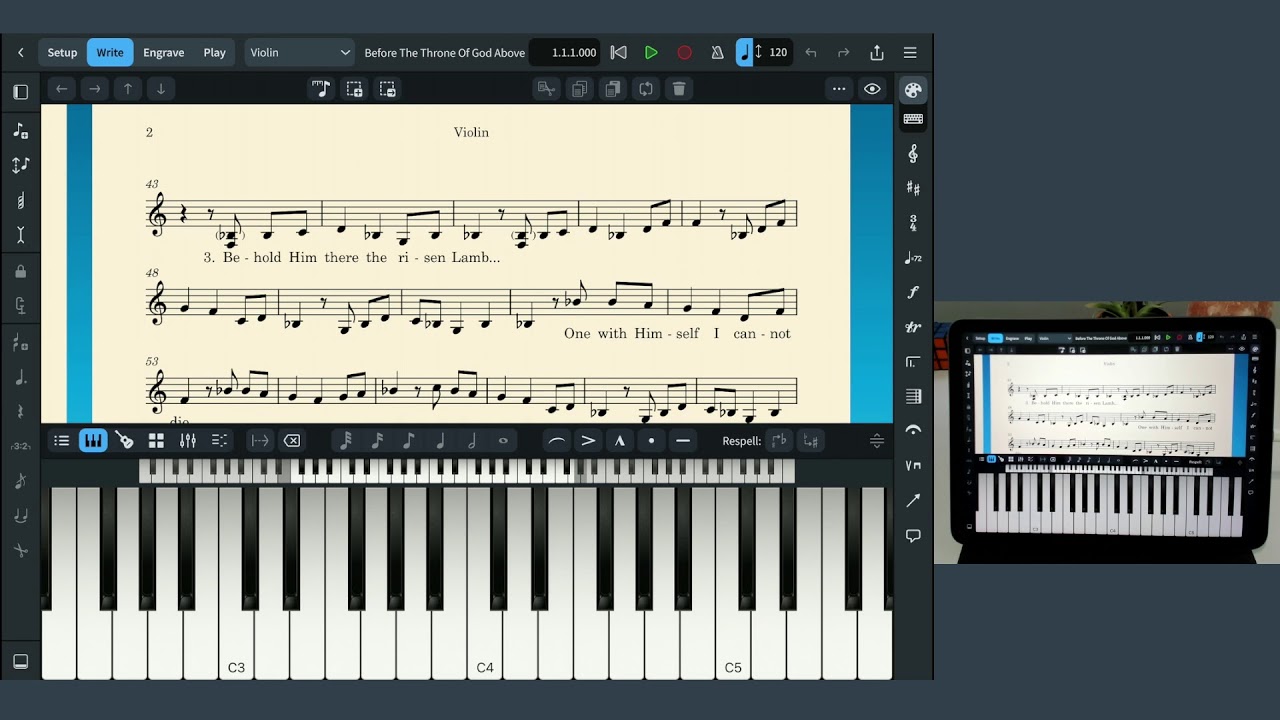Open the Clefs panel
Viewport: 1280px width, 720px height.
click(913, 154)
